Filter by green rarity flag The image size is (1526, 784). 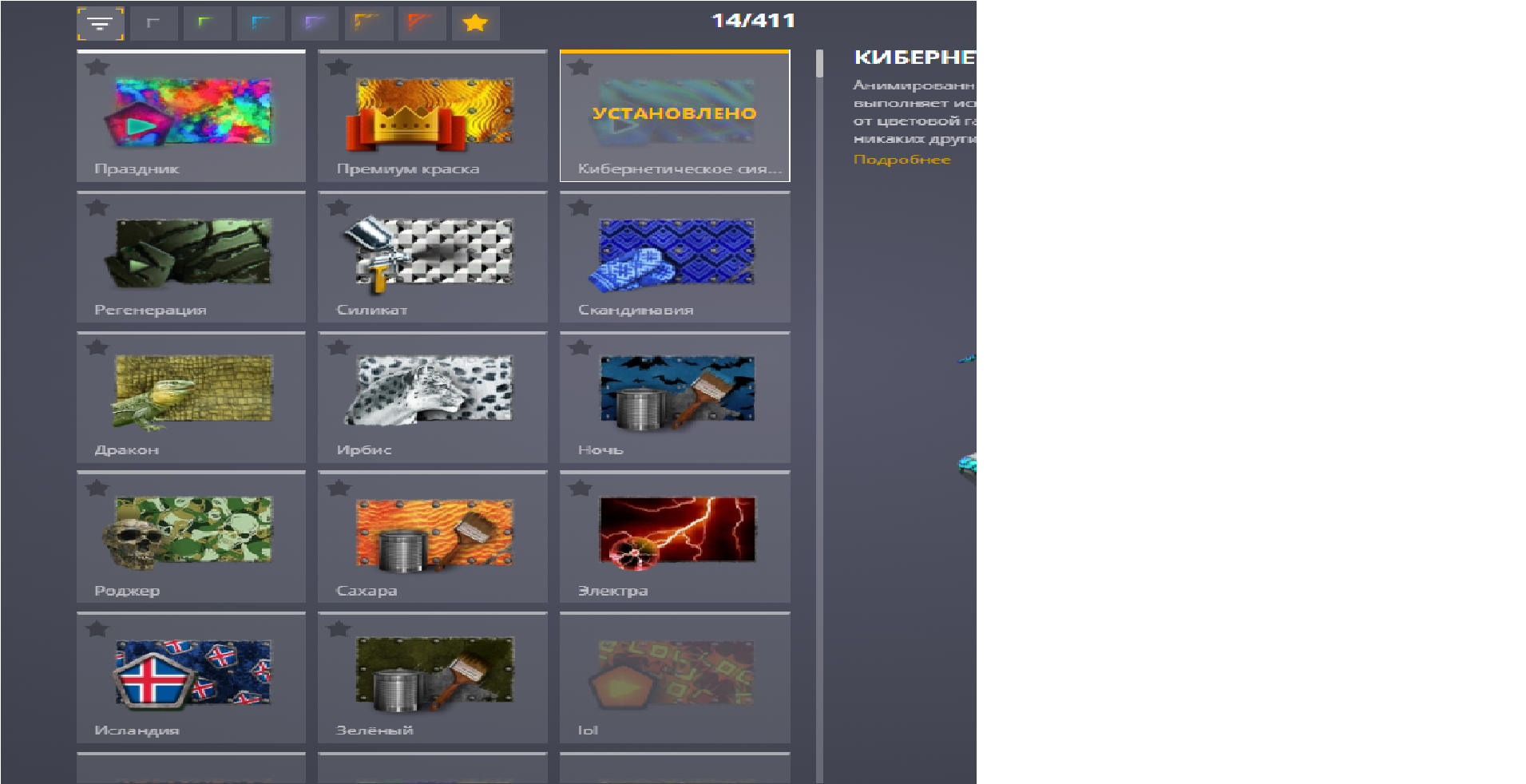point(207,23)
